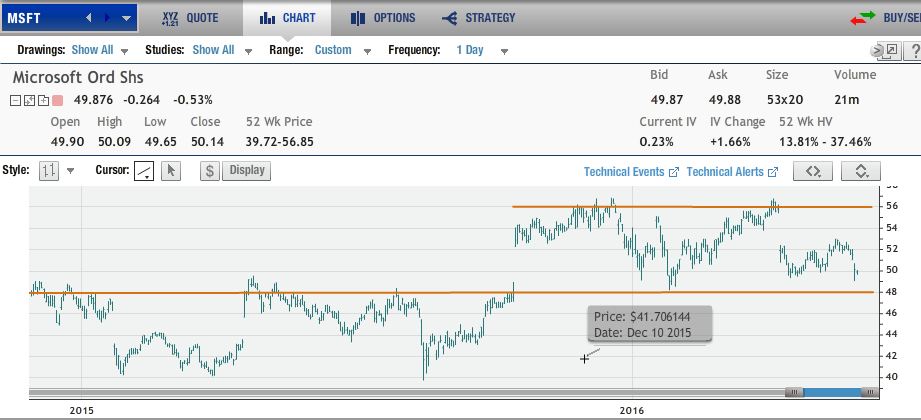The width and height of the screenshot is (921, 420).
Task: Open the chart Style dropdown arrow
Action: pyautogui.click(x=70, y=172)
